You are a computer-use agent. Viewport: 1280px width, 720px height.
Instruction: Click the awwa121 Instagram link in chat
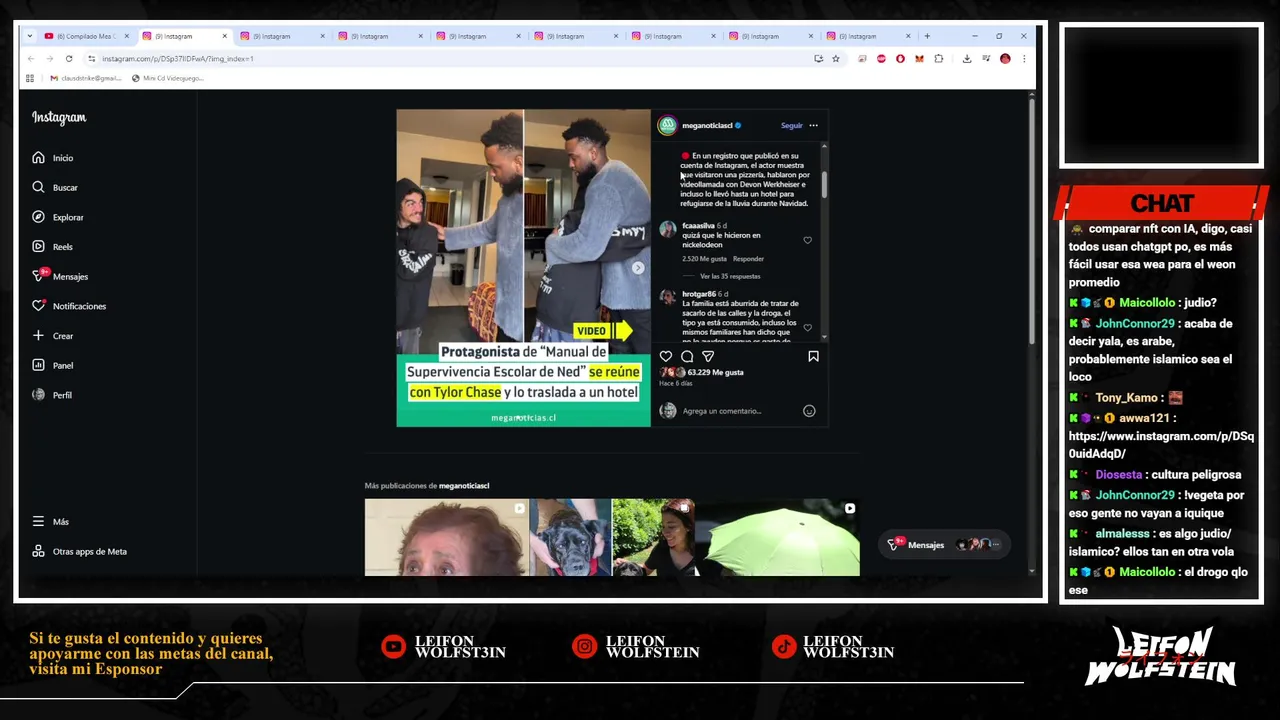[1161, 445]
